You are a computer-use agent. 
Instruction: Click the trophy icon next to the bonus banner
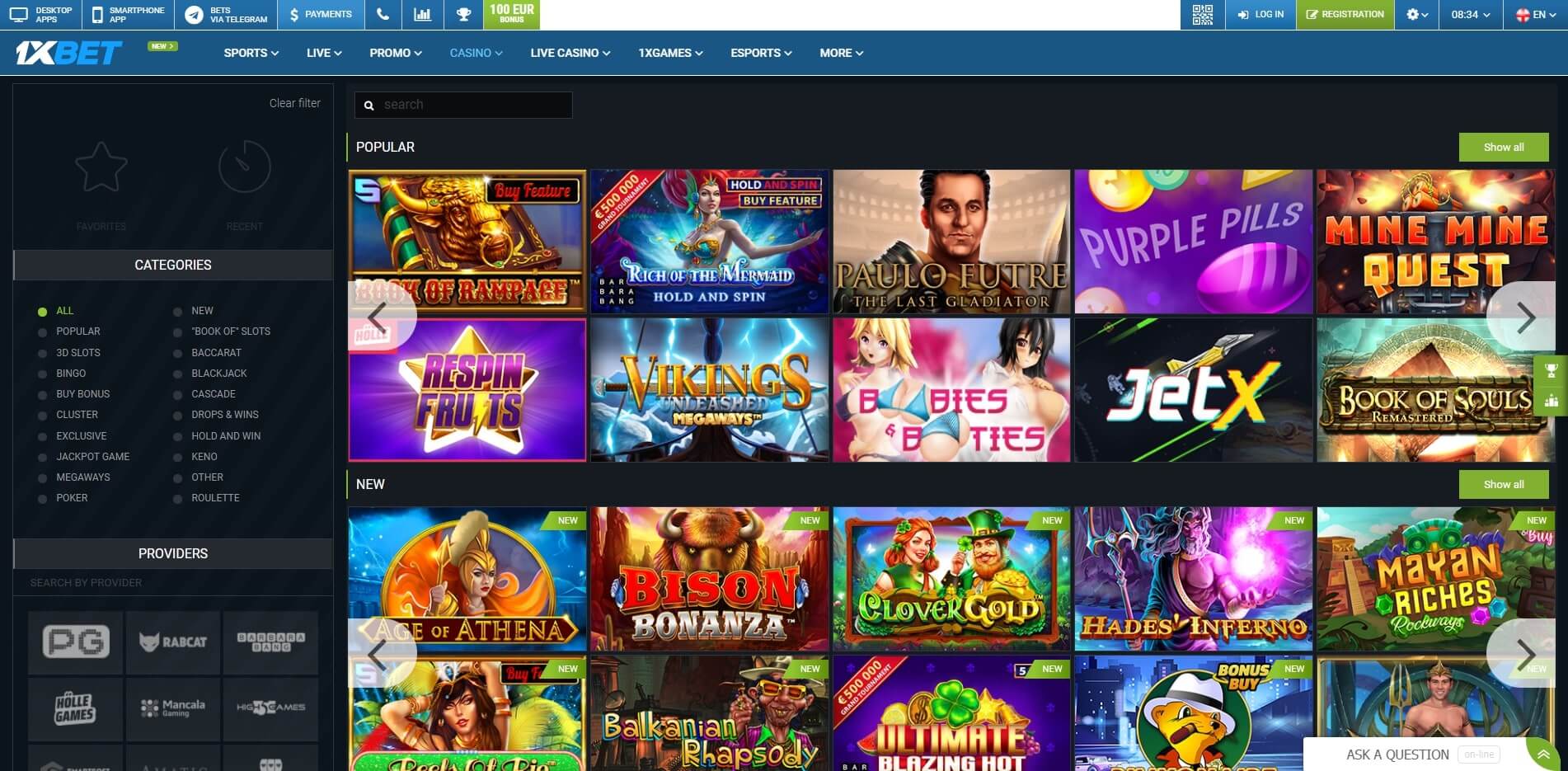pyautogui.click(x=463, y=14)
